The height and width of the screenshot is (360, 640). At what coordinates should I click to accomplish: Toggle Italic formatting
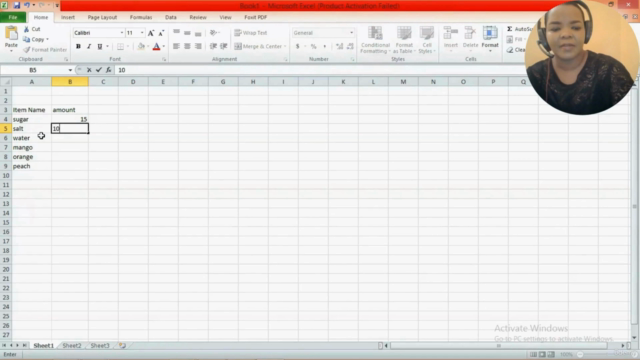click(x=89, y=47)
